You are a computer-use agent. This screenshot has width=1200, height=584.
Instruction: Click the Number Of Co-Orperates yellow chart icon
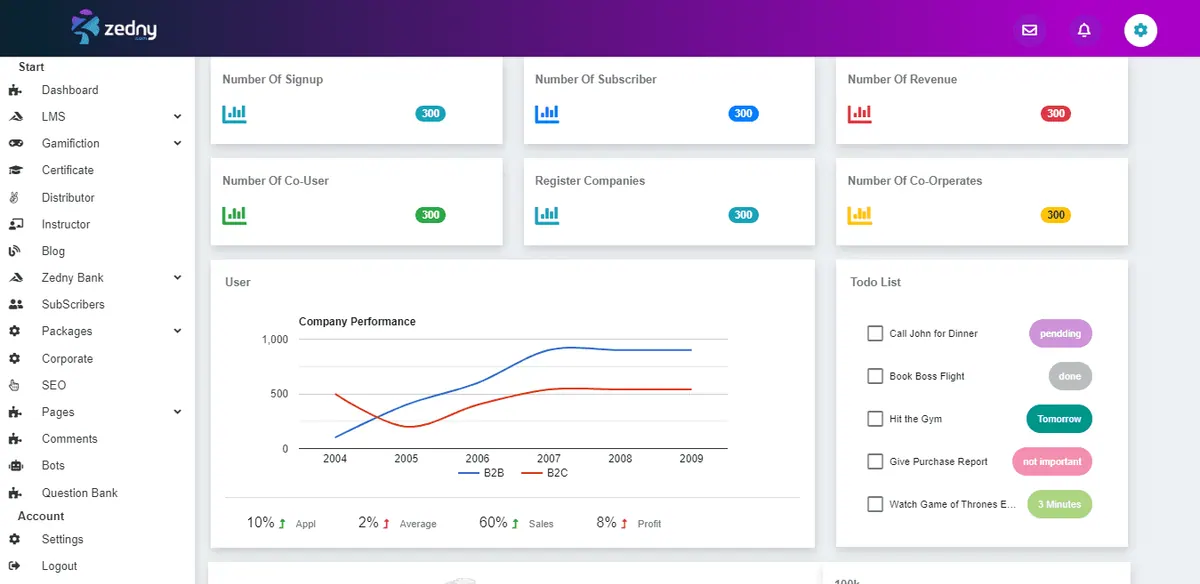click(x=860, y=215)
